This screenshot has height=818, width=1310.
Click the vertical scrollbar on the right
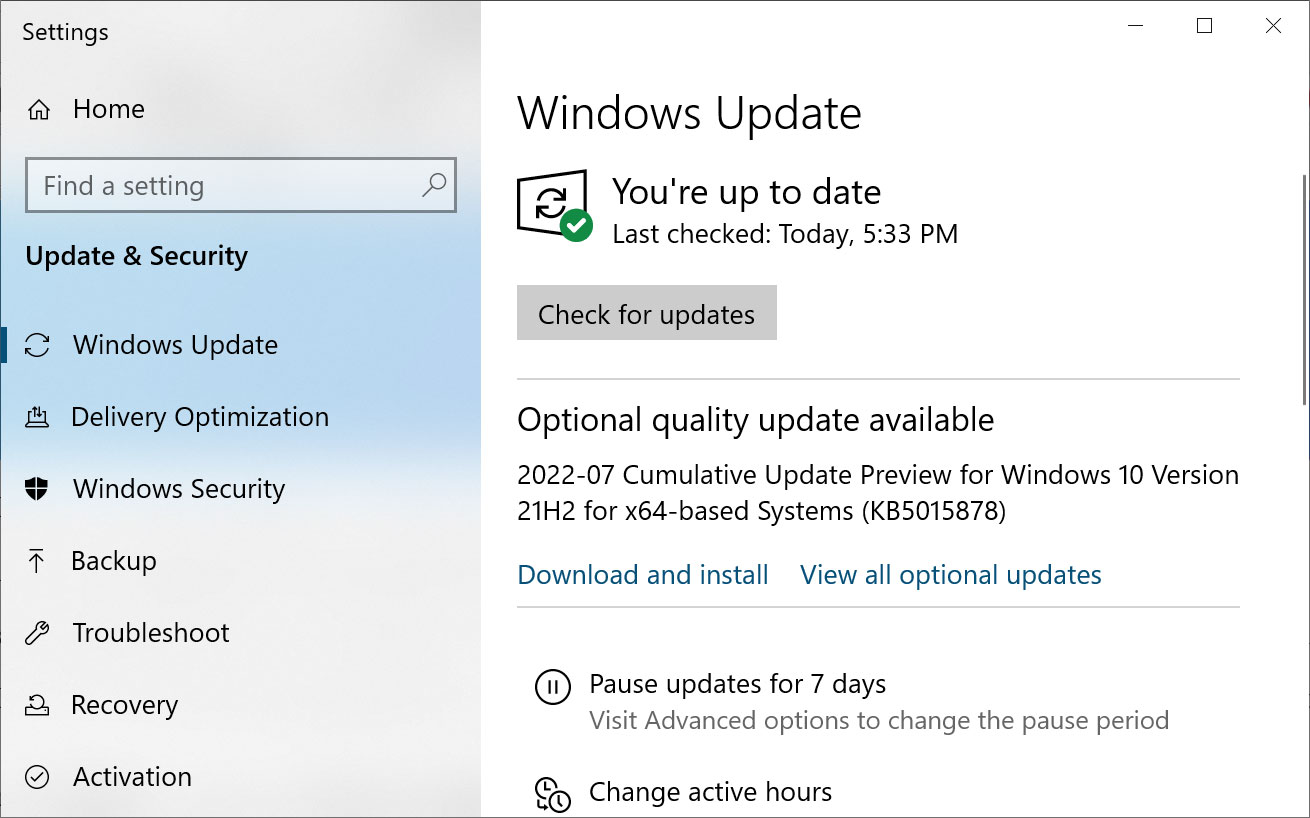click(x=1302, y=290)
